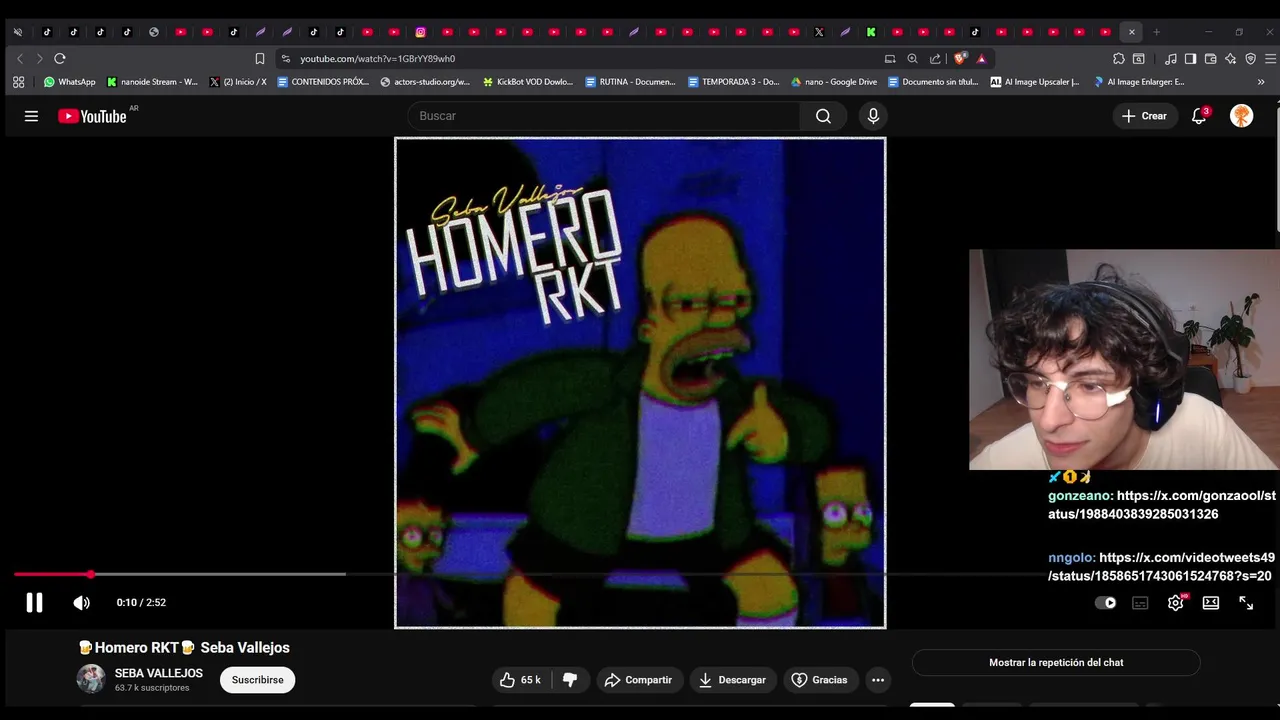Open the player settings gear menu
The width and height of the screenshot is (1280, 720).
(x=1176, y=603)
